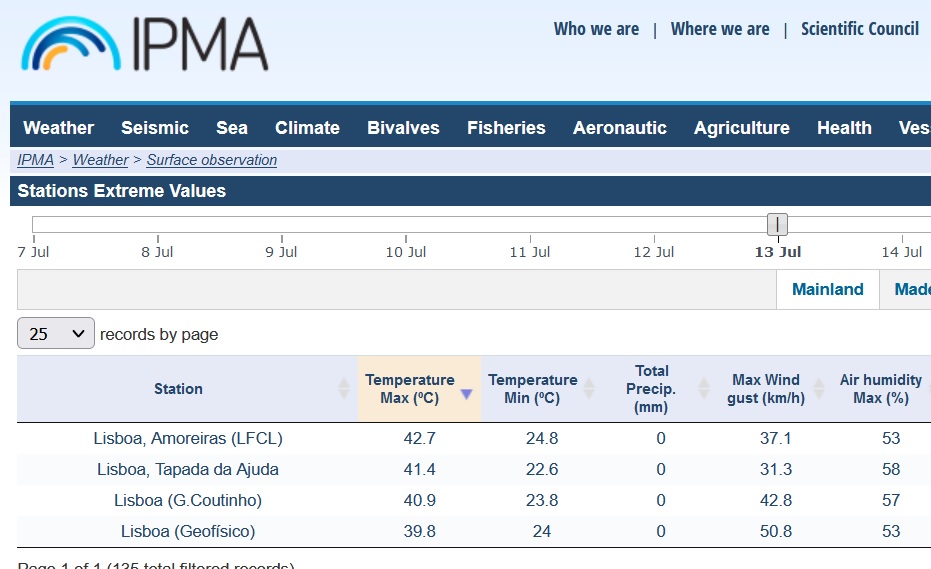Viewport: 931px width, 569px height.
Task: Select the Mainland region tab
Action: 827,290
